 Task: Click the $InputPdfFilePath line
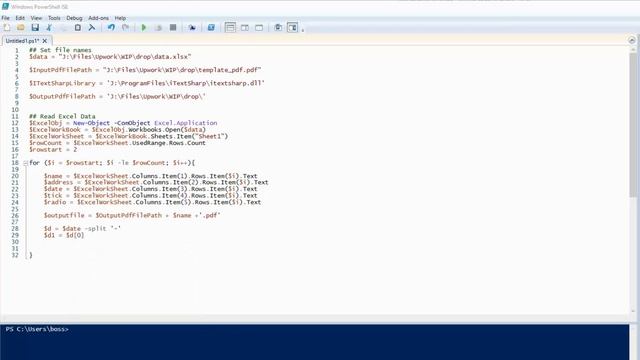(145, 70)
